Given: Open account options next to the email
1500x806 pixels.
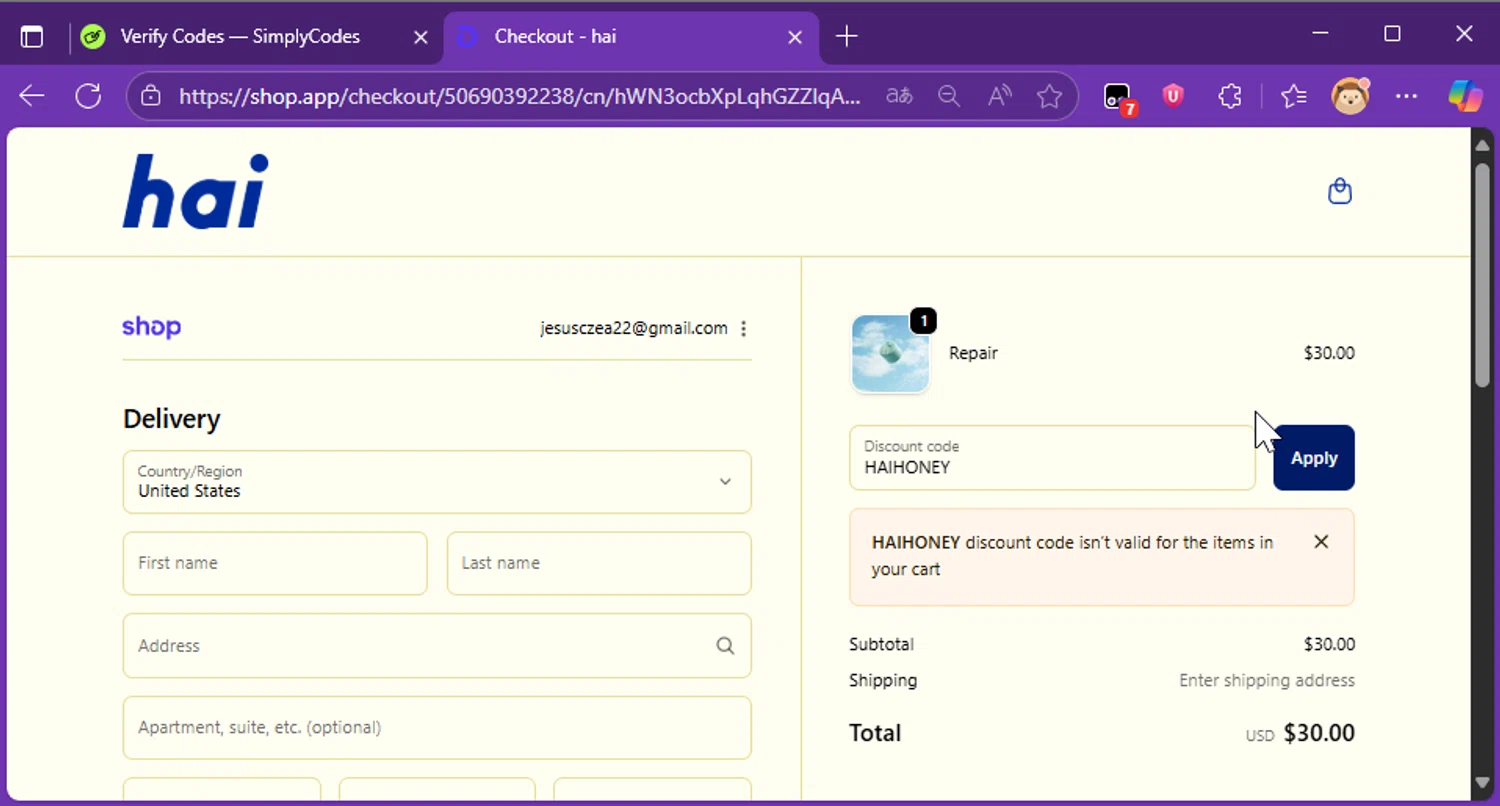Looking at the screenshot, I should click(743, 328).
